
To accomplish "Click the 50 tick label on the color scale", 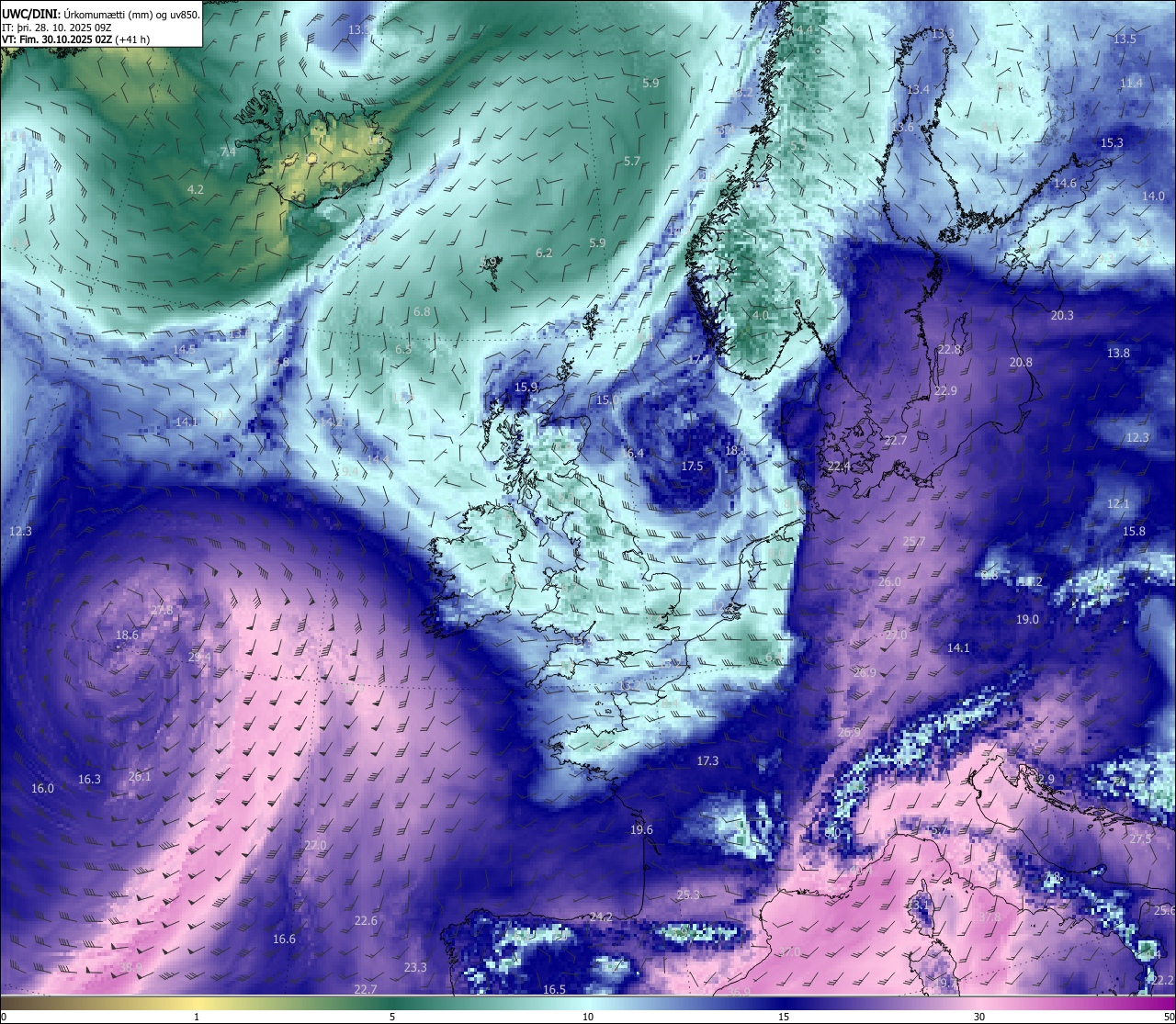I will click(x=1169, y=1017).
